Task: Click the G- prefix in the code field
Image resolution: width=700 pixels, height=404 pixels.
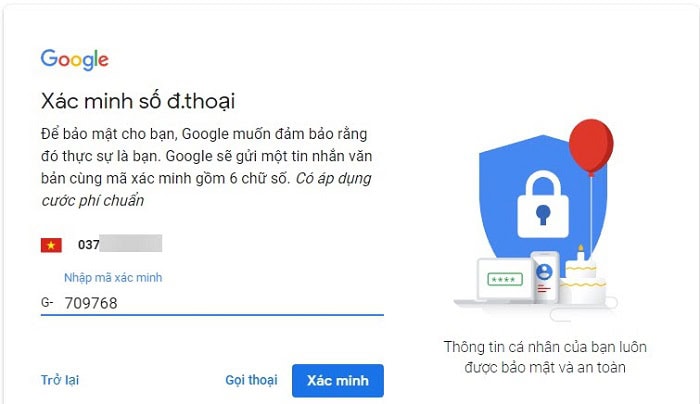Action: point(47,303)
